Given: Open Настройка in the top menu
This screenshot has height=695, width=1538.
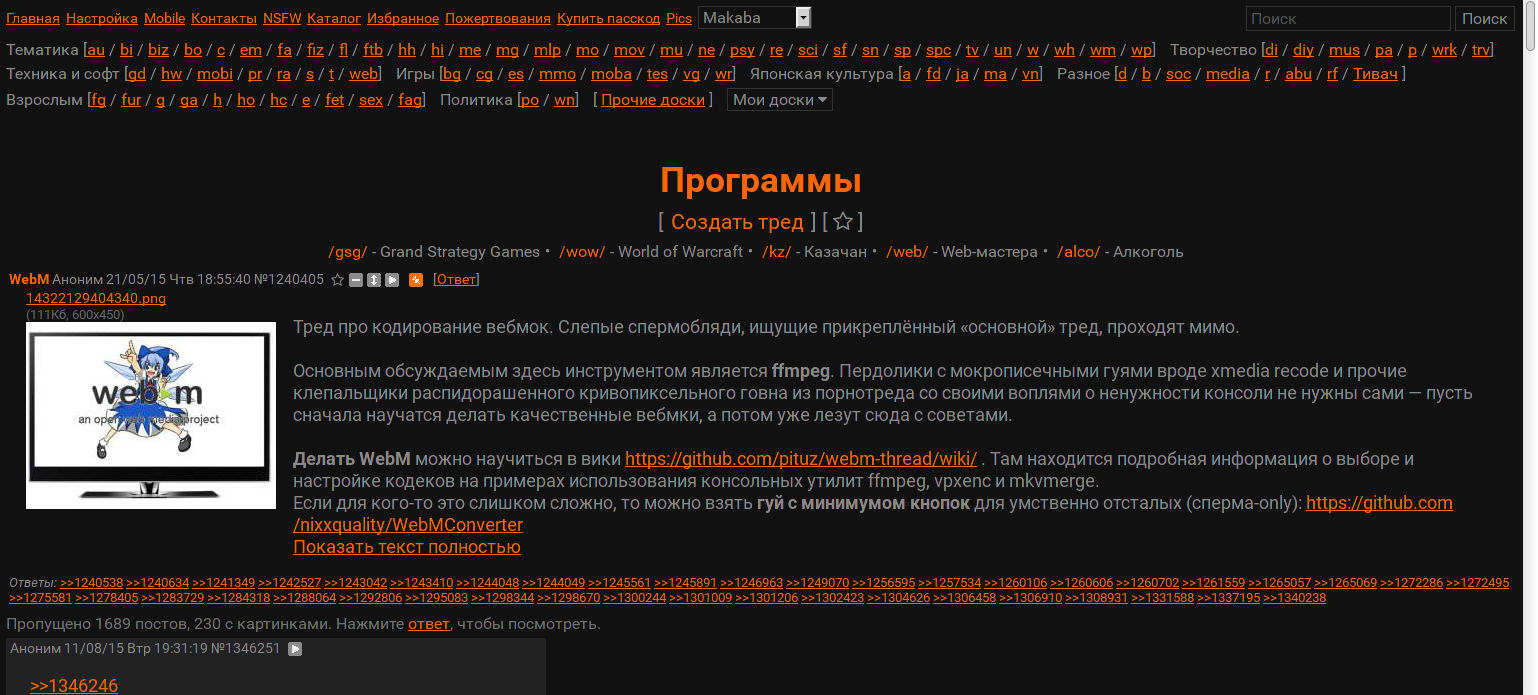Looking at the screenshot, I should point(102,18).
